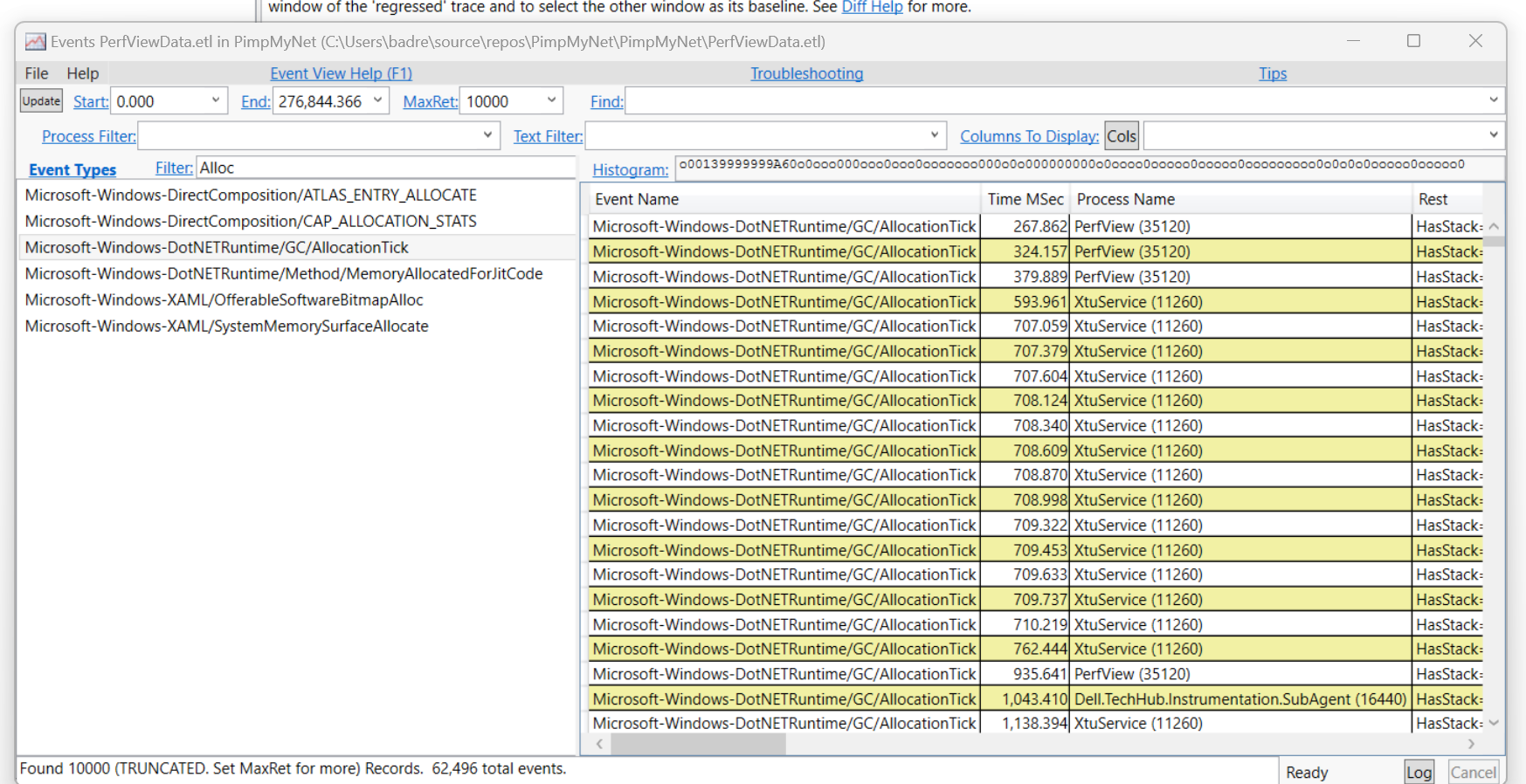The width and height of the screenshot is (1526, 784).
Task: Open the Log button
Action: point(1419,773)
